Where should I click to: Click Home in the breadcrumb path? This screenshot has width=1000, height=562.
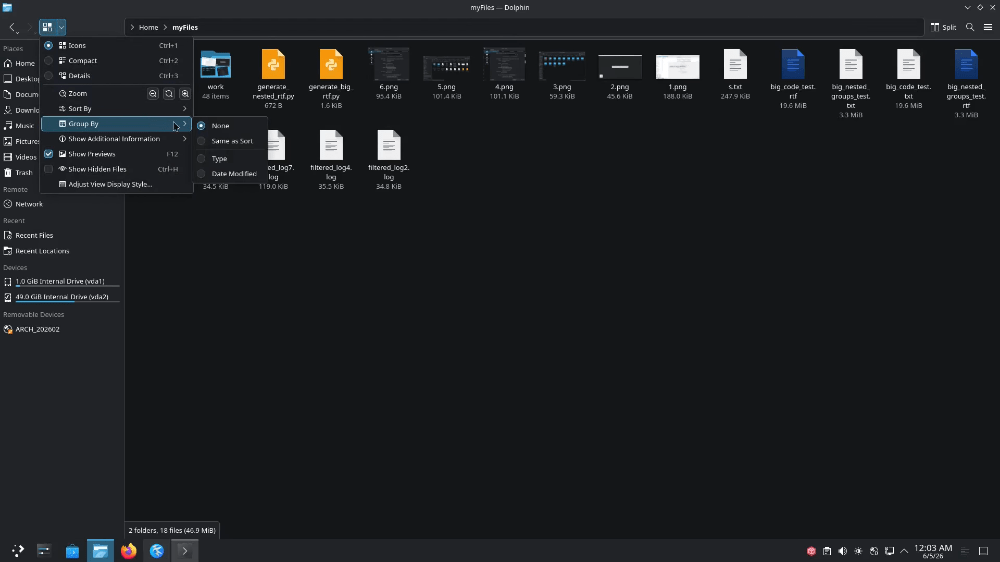[x=149, y=27]
